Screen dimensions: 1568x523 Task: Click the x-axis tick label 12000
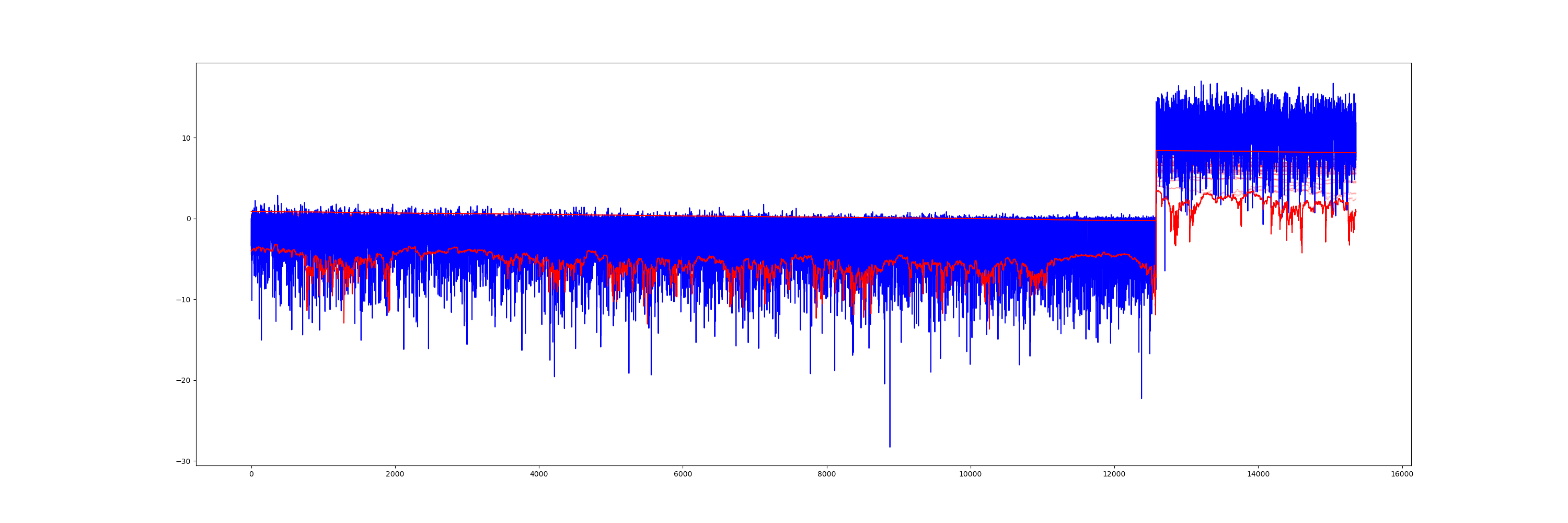[1114, 474]
